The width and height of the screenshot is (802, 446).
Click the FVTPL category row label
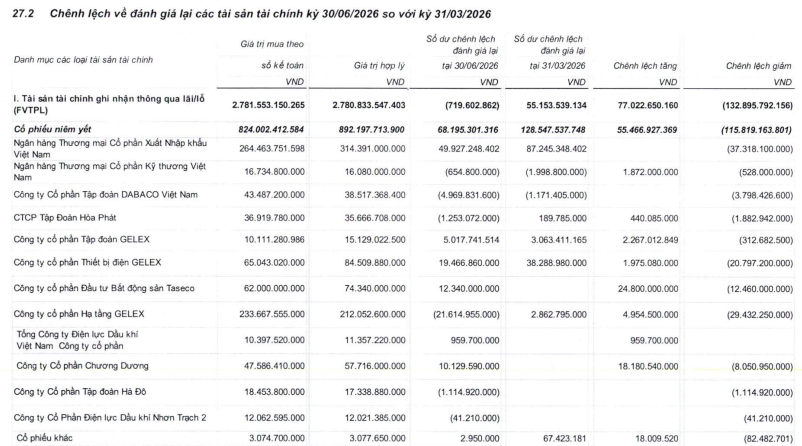pyautogui.click(x=109, y=104)
